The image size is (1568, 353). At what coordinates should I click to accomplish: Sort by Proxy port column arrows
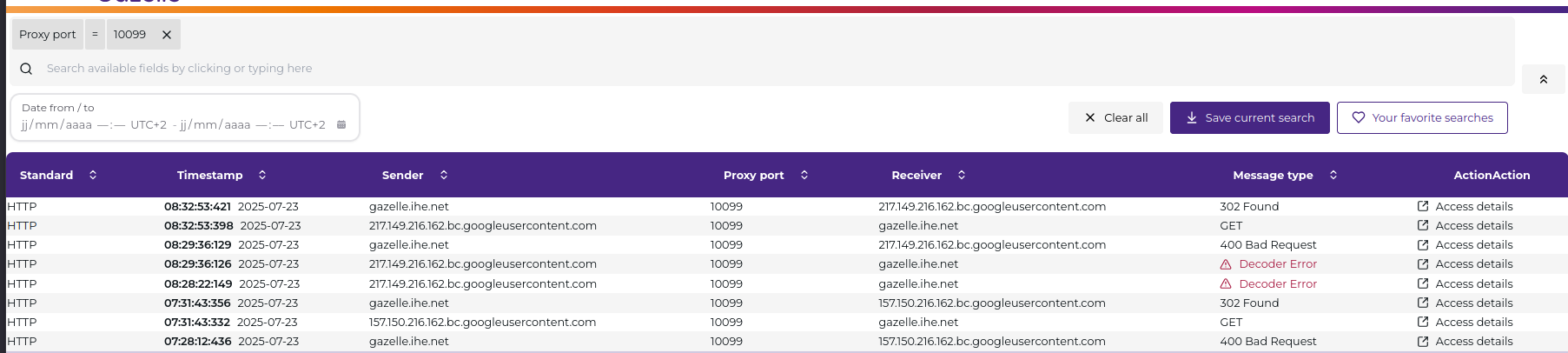804,175
